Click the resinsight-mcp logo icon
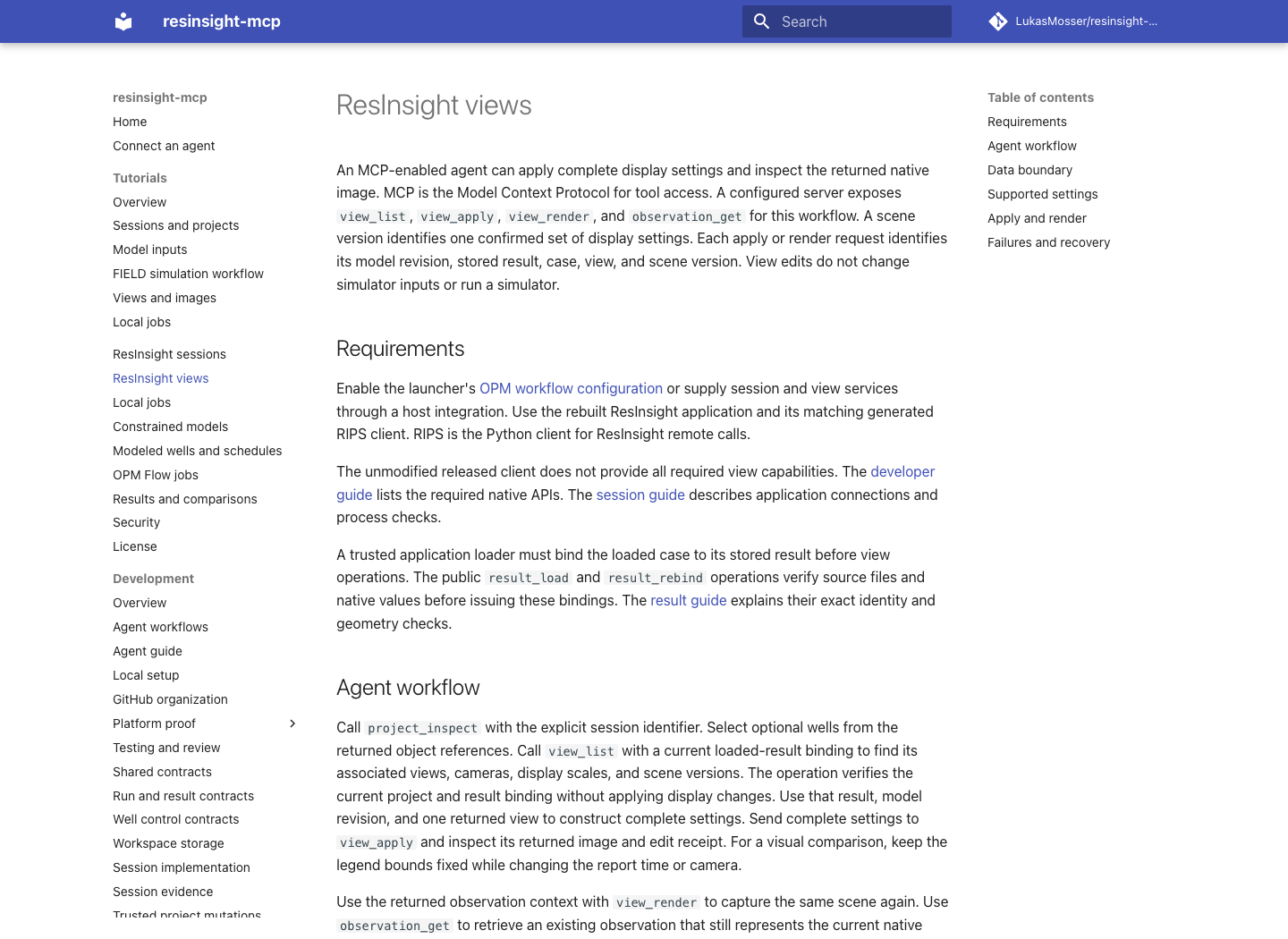 tap(123, 21)
